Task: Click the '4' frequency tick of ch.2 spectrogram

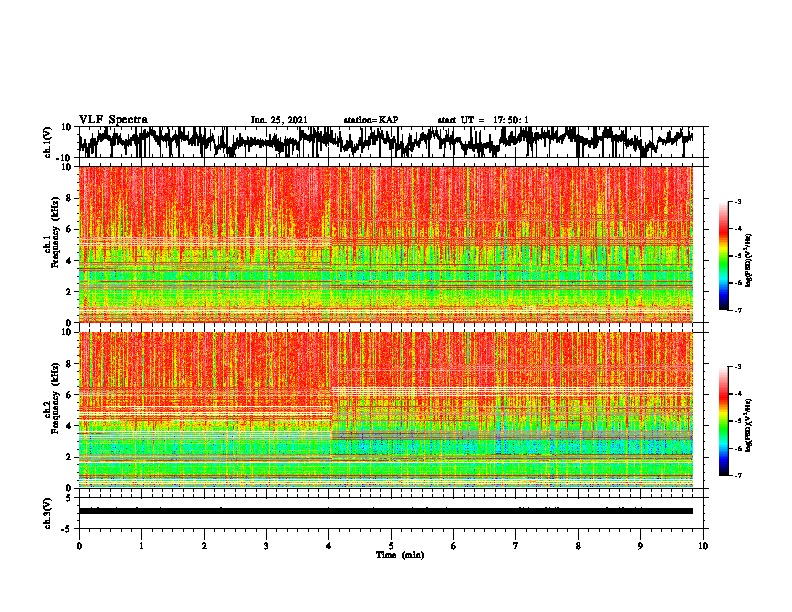Action: 69,426
